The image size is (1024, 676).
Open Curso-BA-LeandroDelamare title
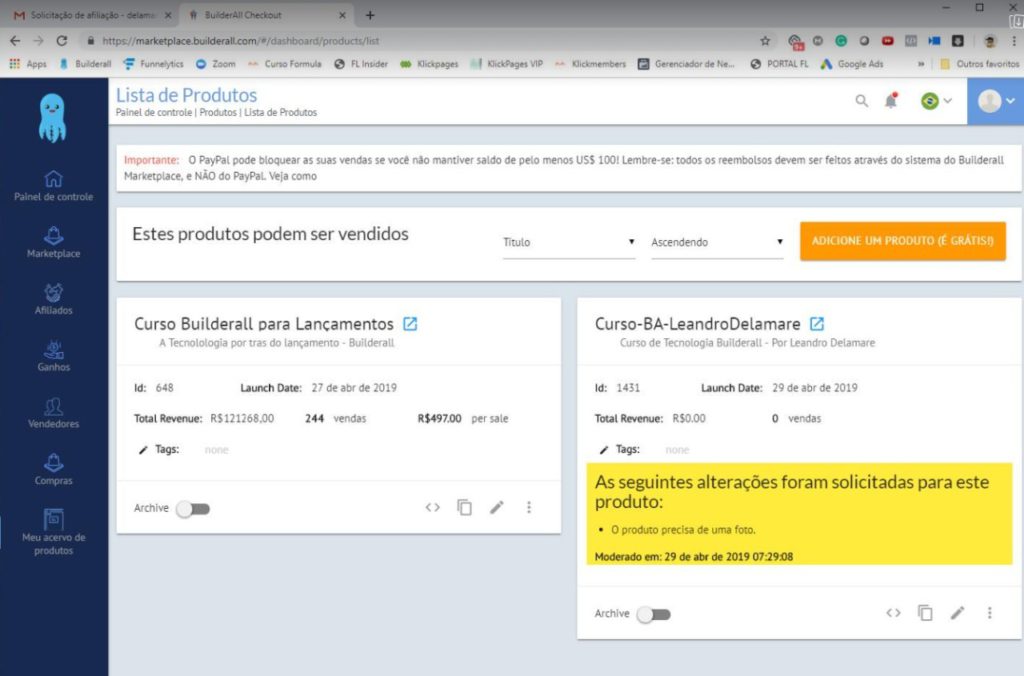(697, 324)
